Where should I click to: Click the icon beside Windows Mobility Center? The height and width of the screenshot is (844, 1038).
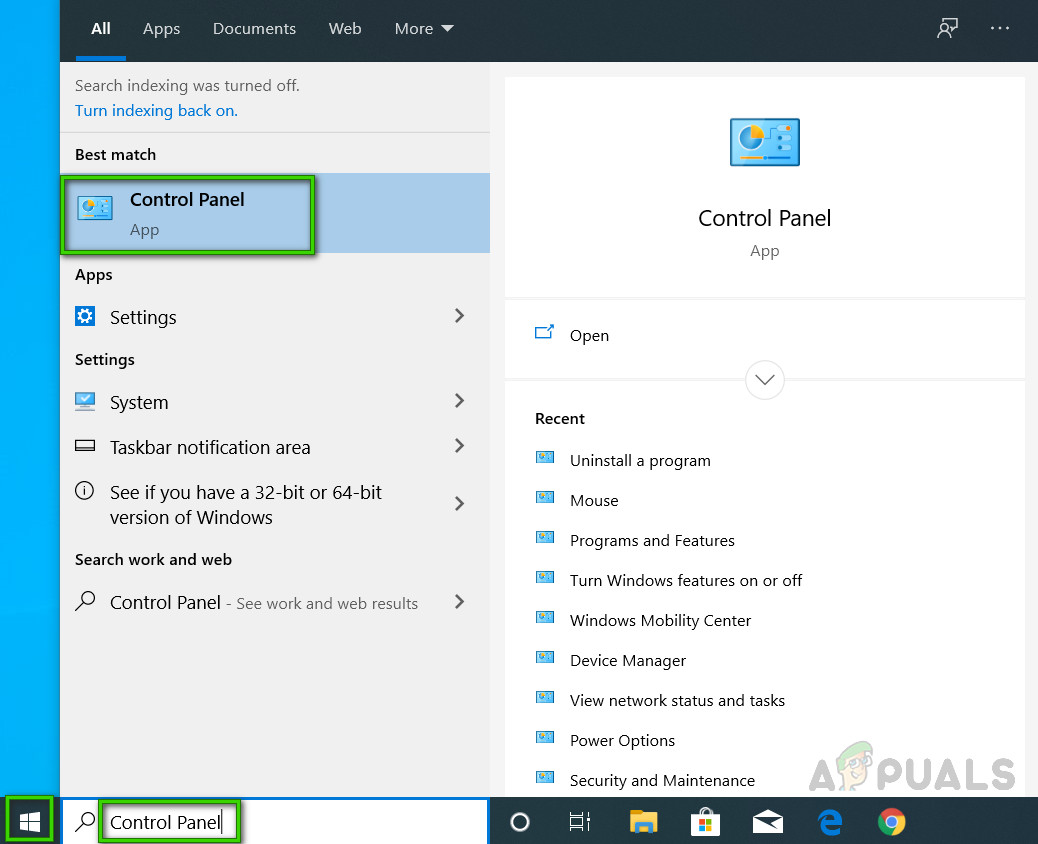coord(545,618)
